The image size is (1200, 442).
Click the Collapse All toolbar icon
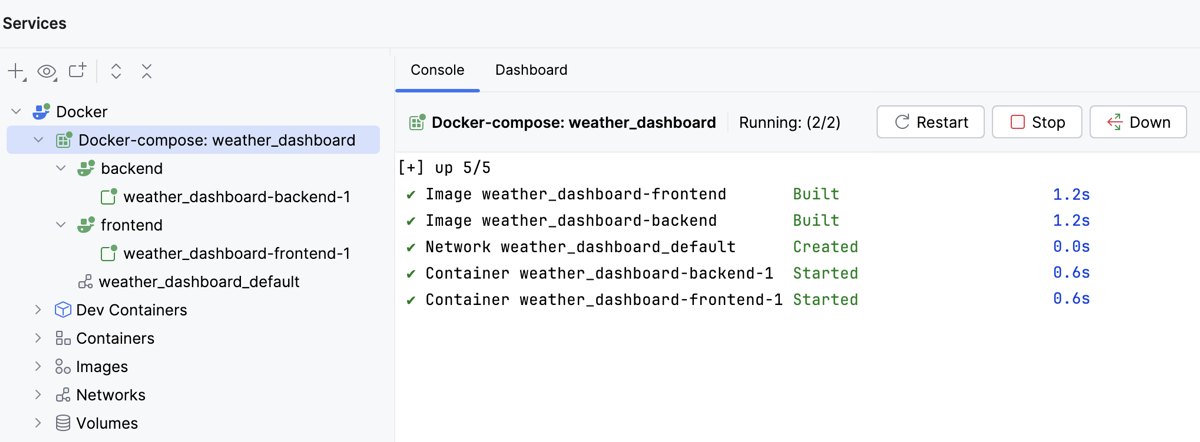coord(147,71)
